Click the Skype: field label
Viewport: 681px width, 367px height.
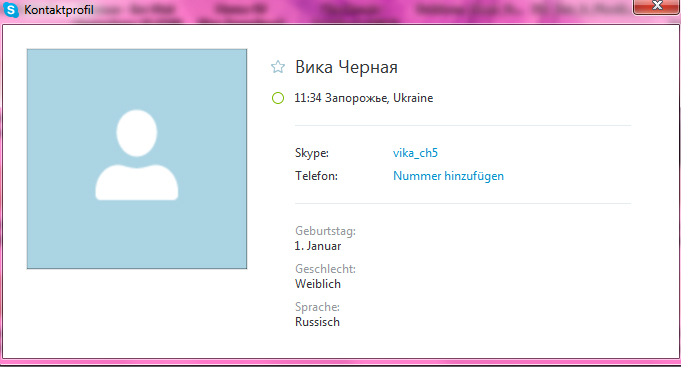(312, 153)
